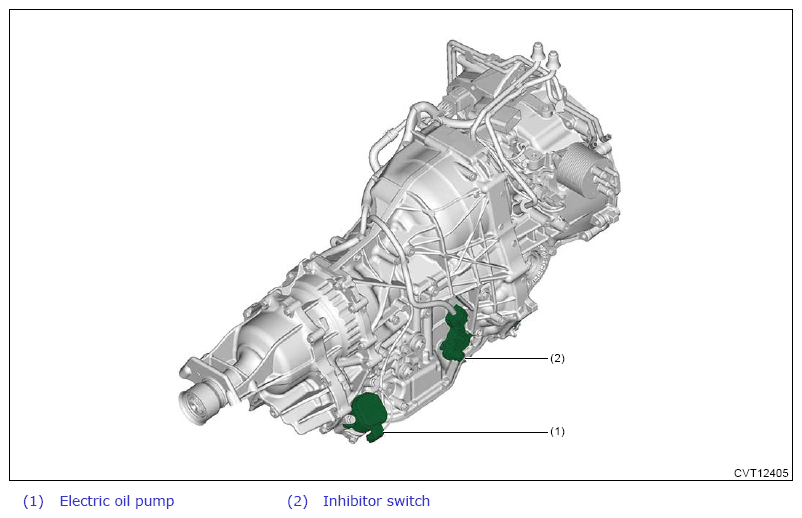The height and width of the screenshot is (518, 802).
Task: Click the leader line for callout (1)
Action: [470, 432]
